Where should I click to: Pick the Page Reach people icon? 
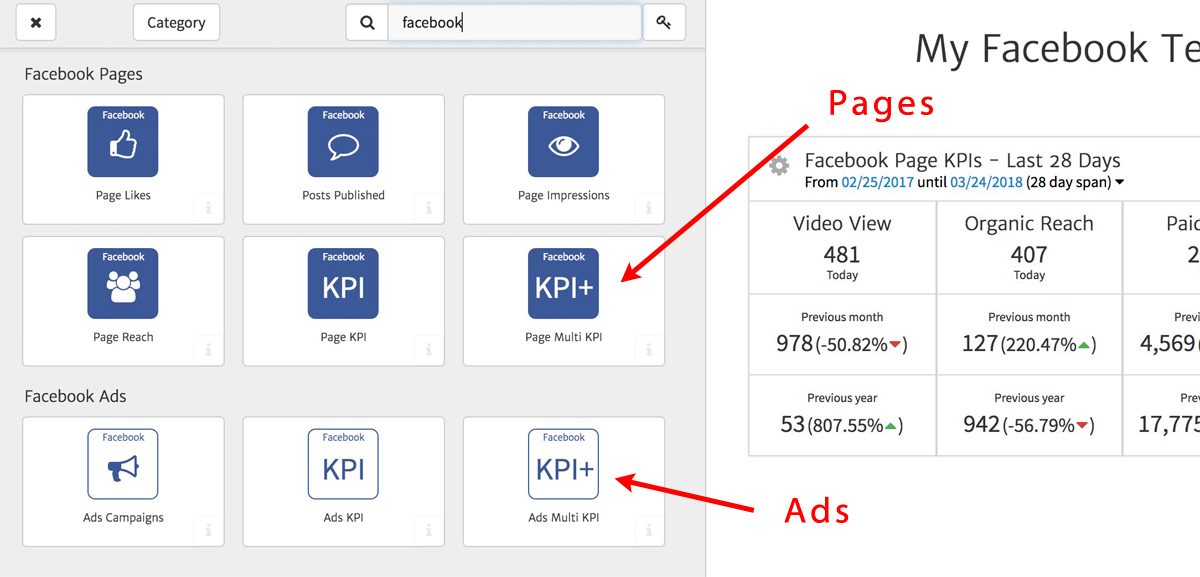(123, 284)
